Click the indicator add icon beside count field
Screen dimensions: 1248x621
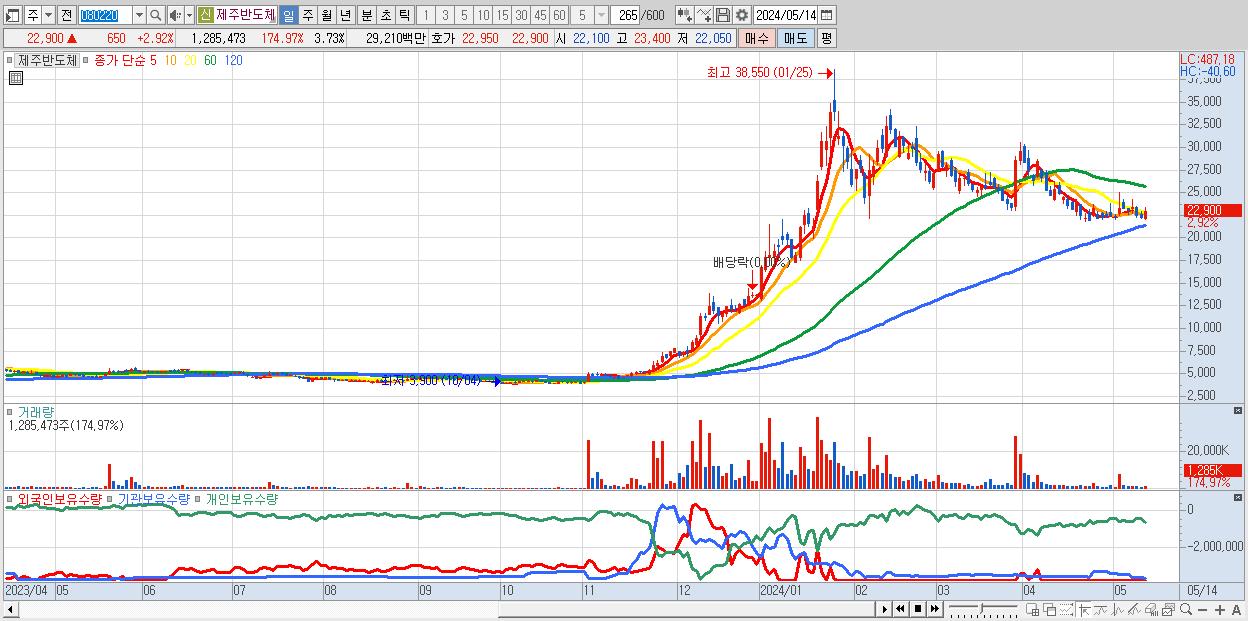pos(685,16)
